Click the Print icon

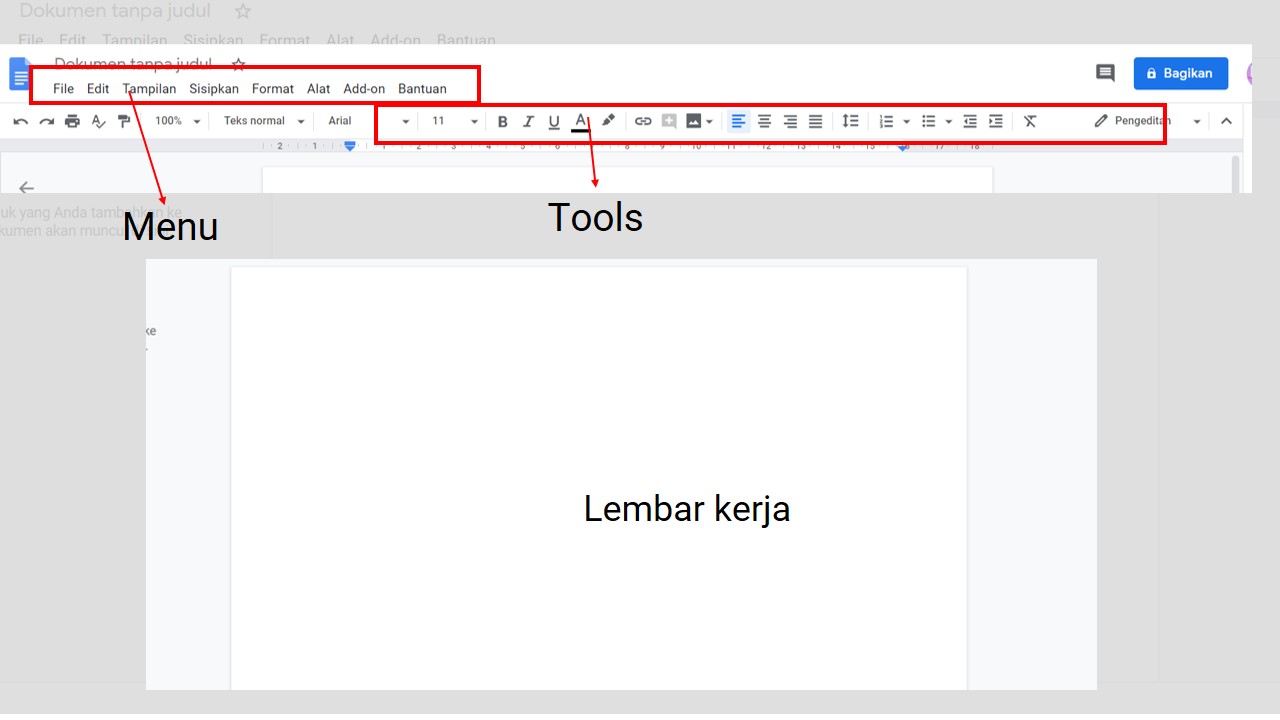(72, 120)
